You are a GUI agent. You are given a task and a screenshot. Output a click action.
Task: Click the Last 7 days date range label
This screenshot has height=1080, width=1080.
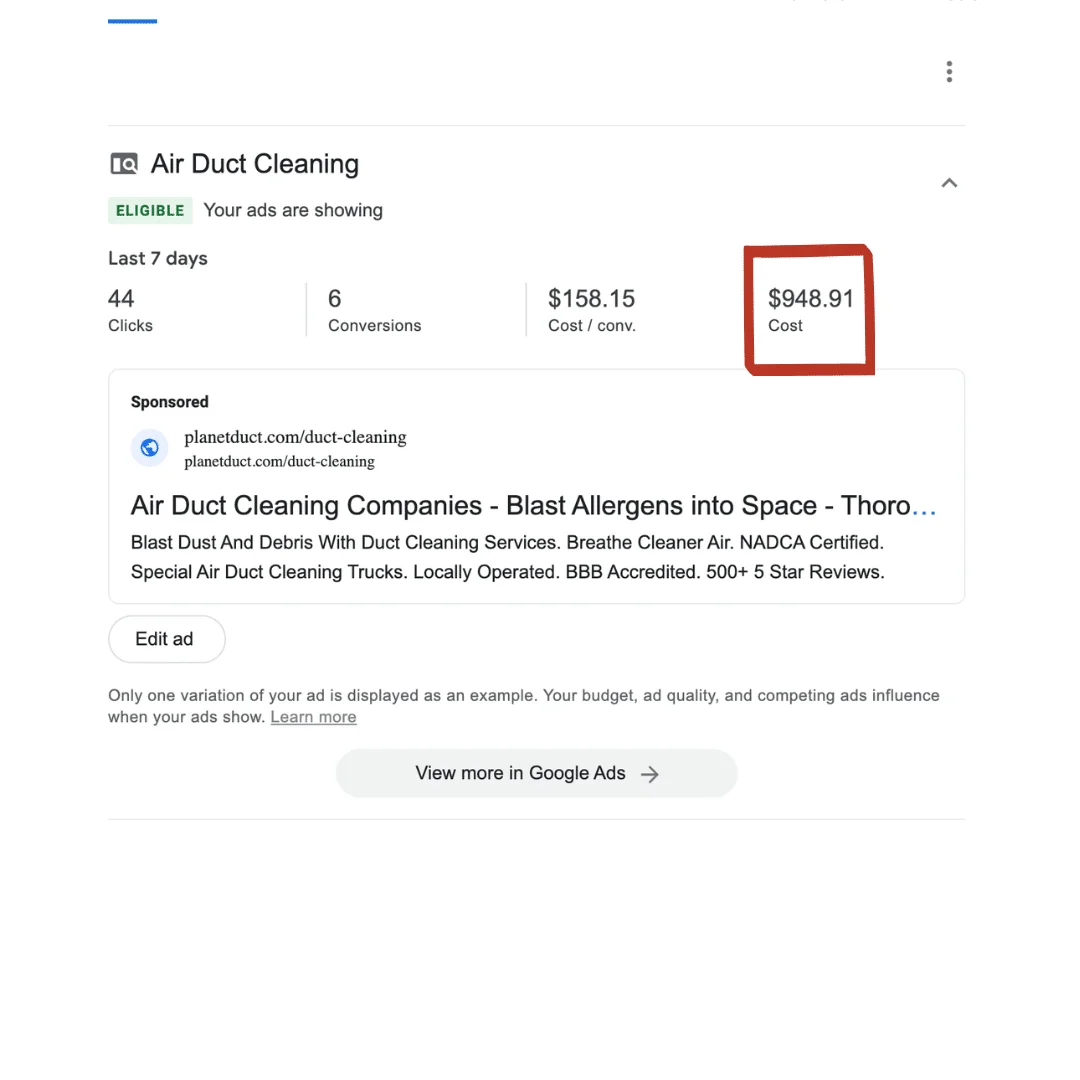pyautogui.click(x=158, y=258)
